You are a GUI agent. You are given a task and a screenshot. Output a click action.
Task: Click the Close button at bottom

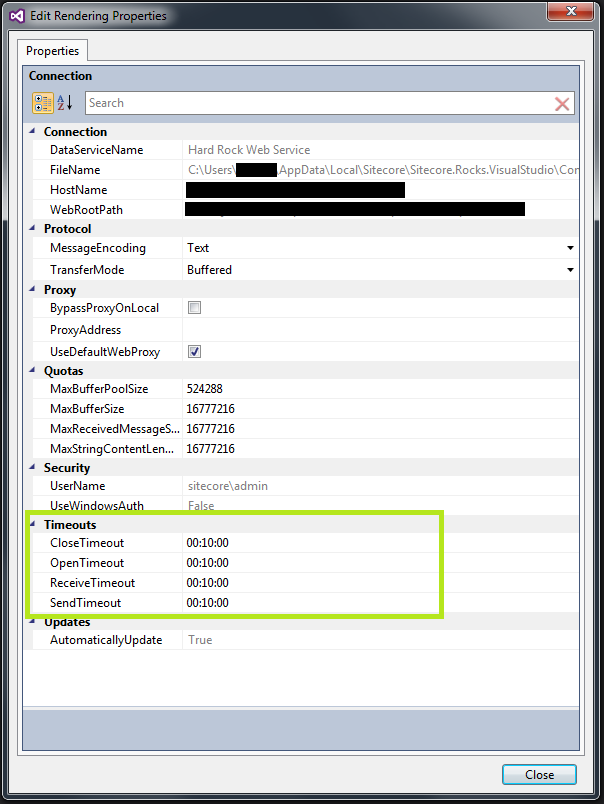point(539,774)
